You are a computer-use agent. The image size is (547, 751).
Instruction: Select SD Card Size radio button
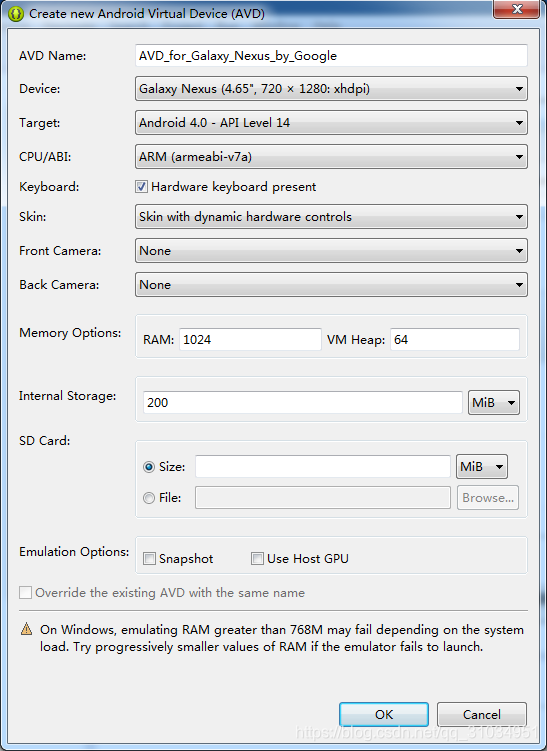[x=149, y=467]
